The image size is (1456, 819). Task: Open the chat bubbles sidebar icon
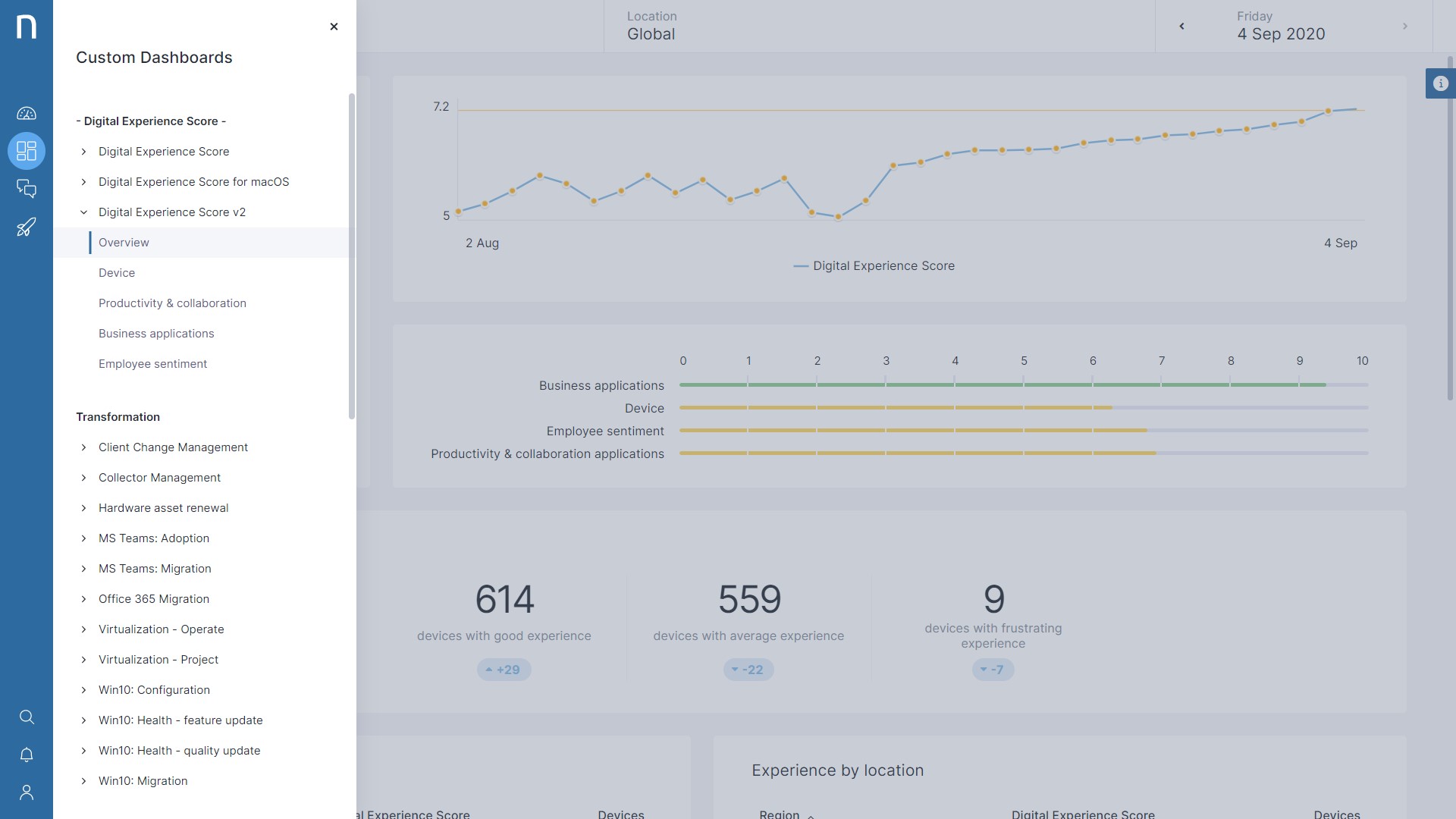[x=27, y=189]
